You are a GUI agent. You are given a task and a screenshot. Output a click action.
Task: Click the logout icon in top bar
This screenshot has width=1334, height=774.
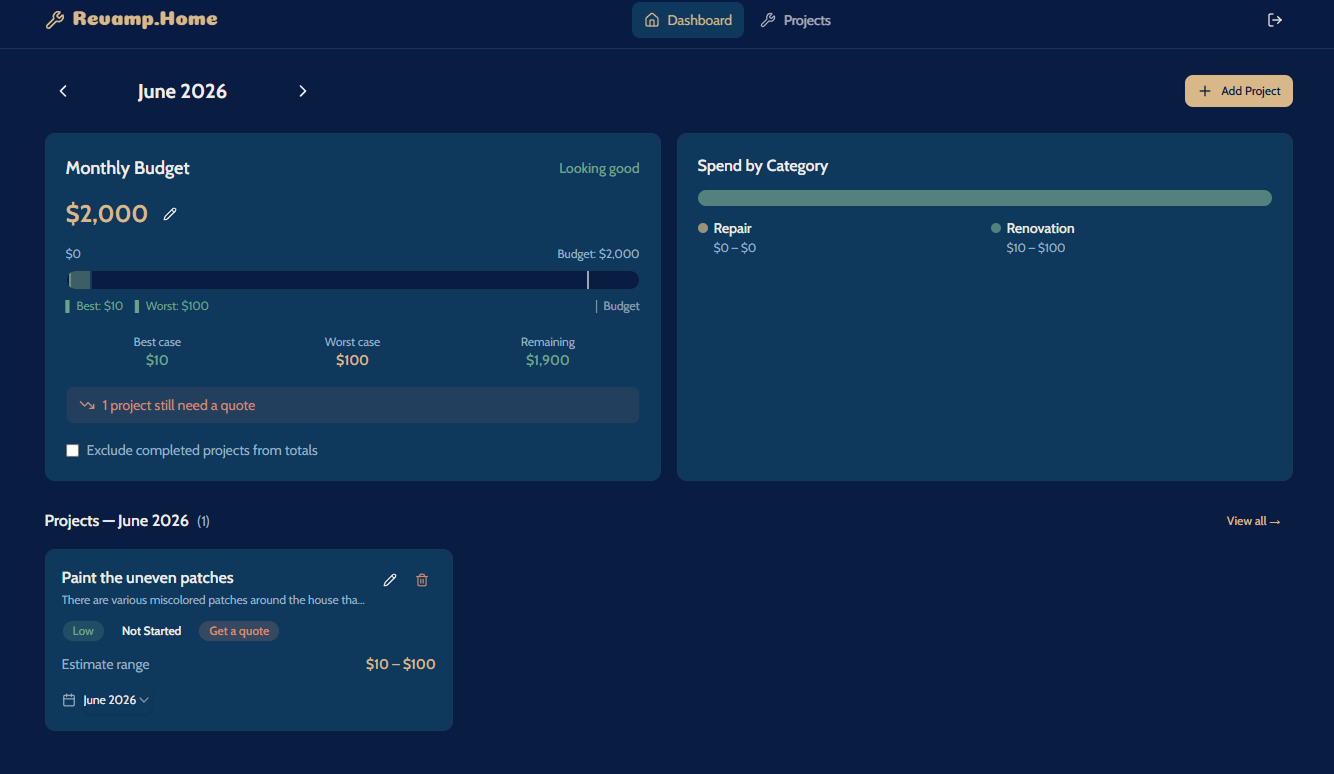click(x=1274, y=20)
